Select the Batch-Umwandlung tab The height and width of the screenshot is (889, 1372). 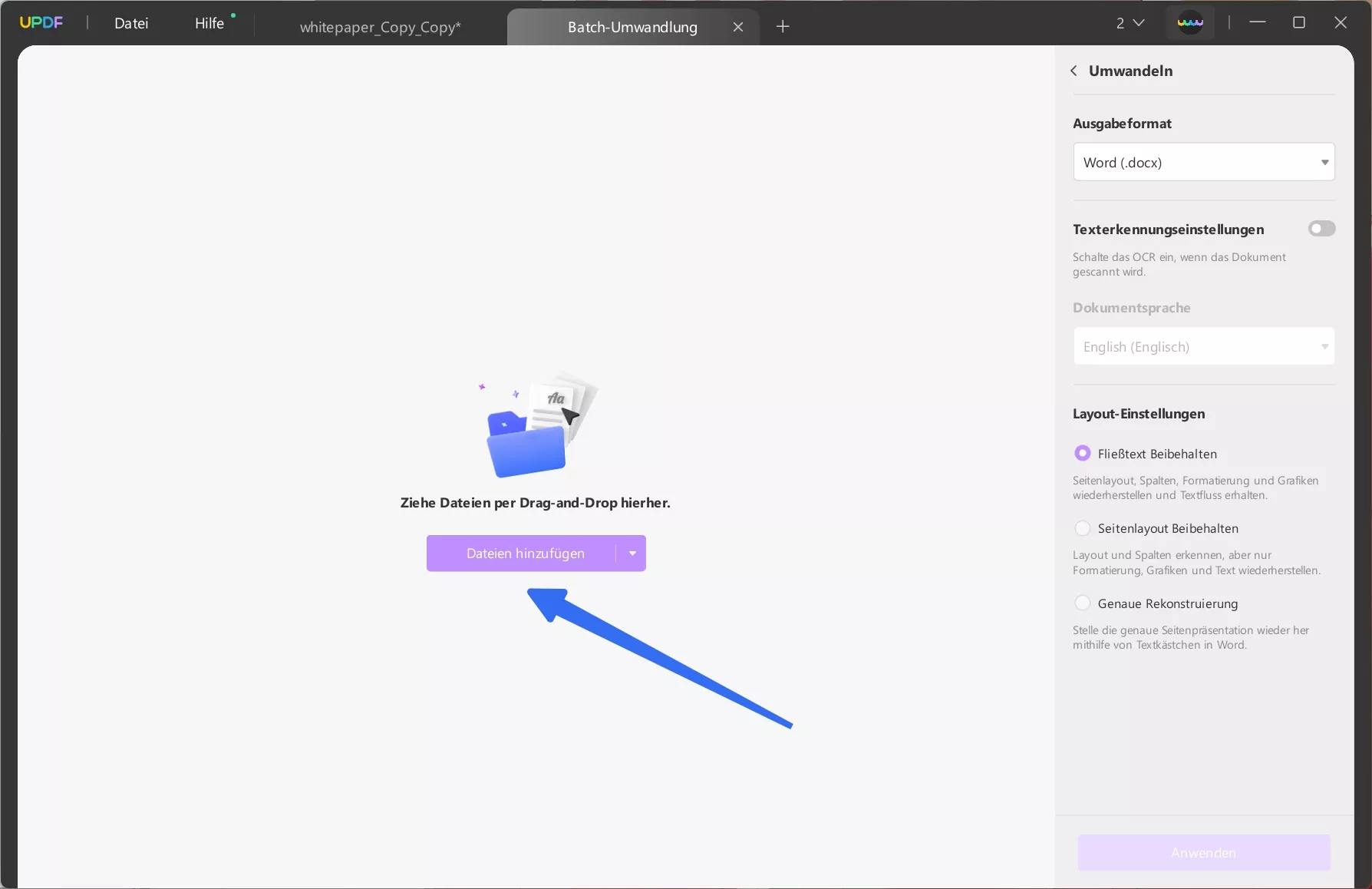[632, 27]
